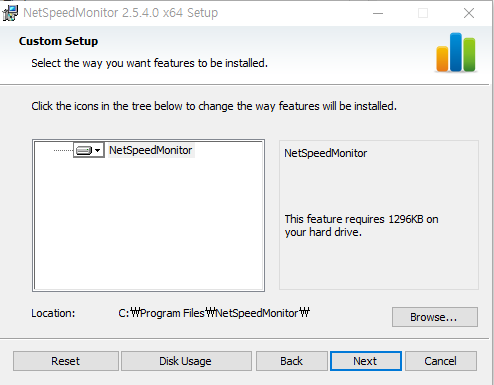Click the 'Custom Setup' heading
Viewport: 494px width, 385px height.
(58, 41)
